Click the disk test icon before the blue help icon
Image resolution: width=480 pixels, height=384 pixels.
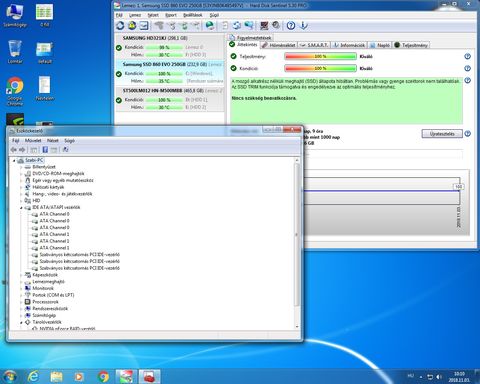[276, 25]
